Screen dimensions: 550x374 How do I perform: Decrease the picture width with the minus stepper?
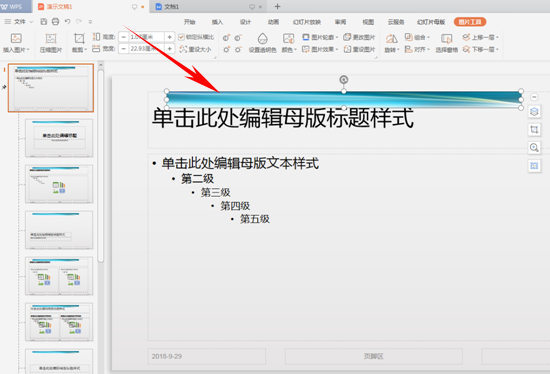pos(123,48)
